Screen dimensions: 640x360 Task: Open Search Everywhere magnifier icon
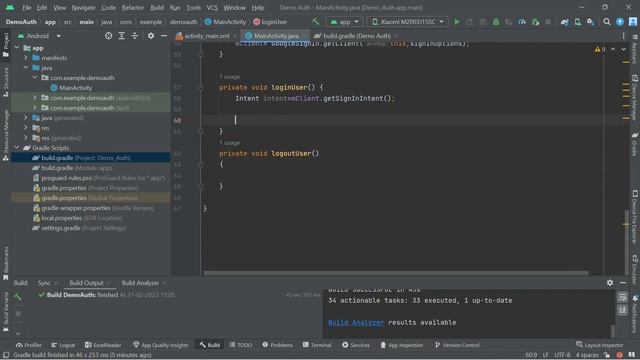pos(607,22)
